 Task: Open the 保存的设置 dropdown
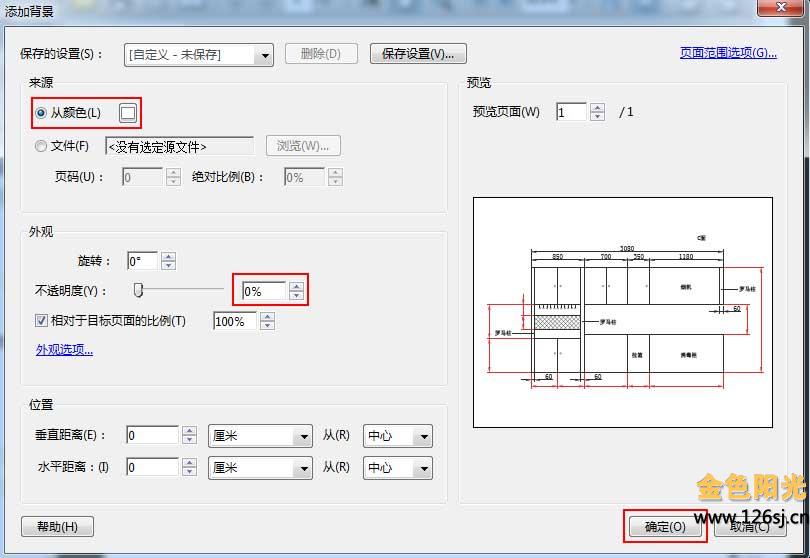tap(199, 54)
